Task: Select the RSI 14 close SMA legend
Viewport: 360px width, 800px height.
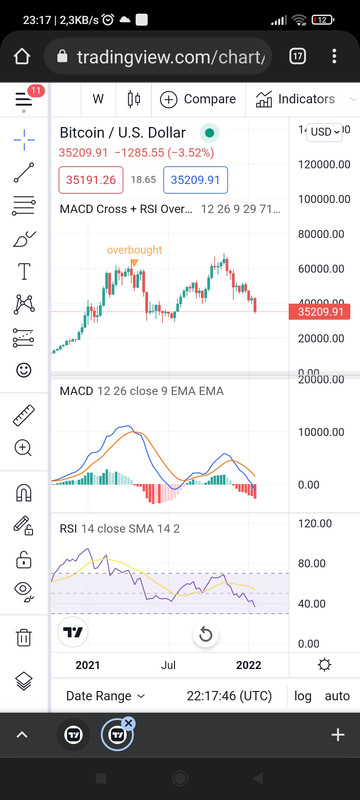Action: [119, 529]
